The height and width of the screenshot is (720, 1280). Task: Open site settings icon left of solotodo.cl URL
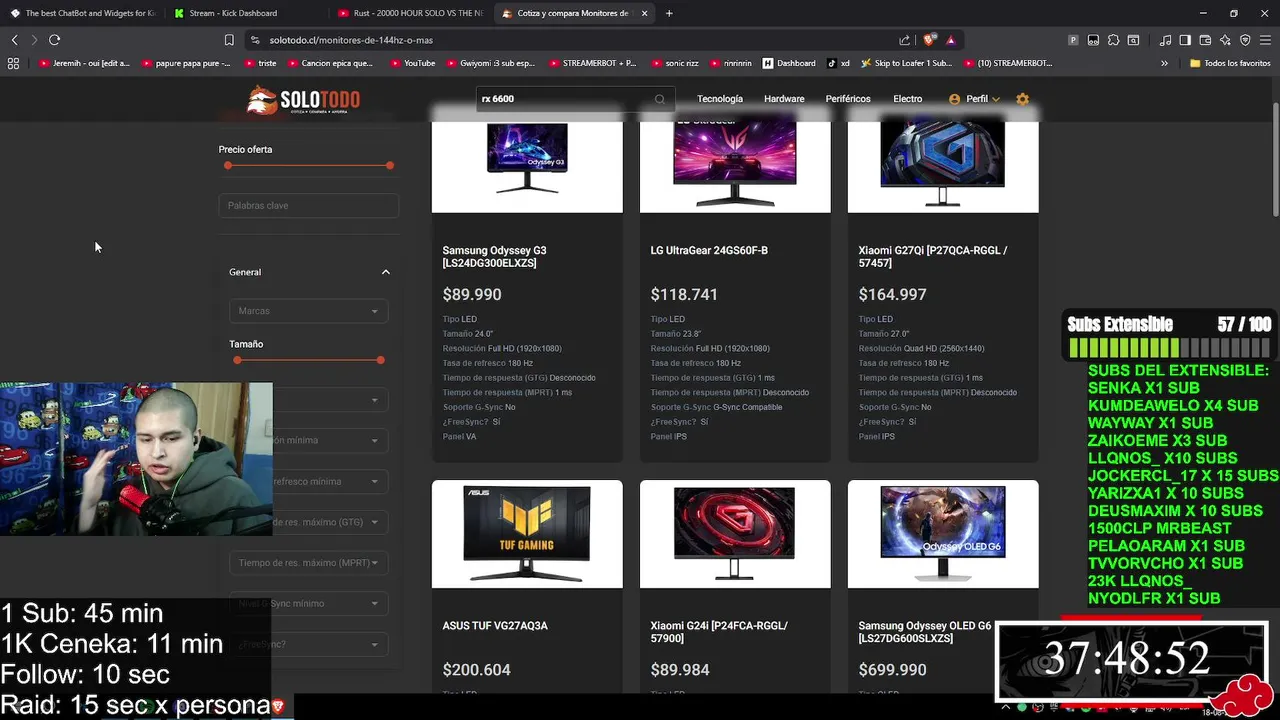pyautogui.click(x=255, y=40)
